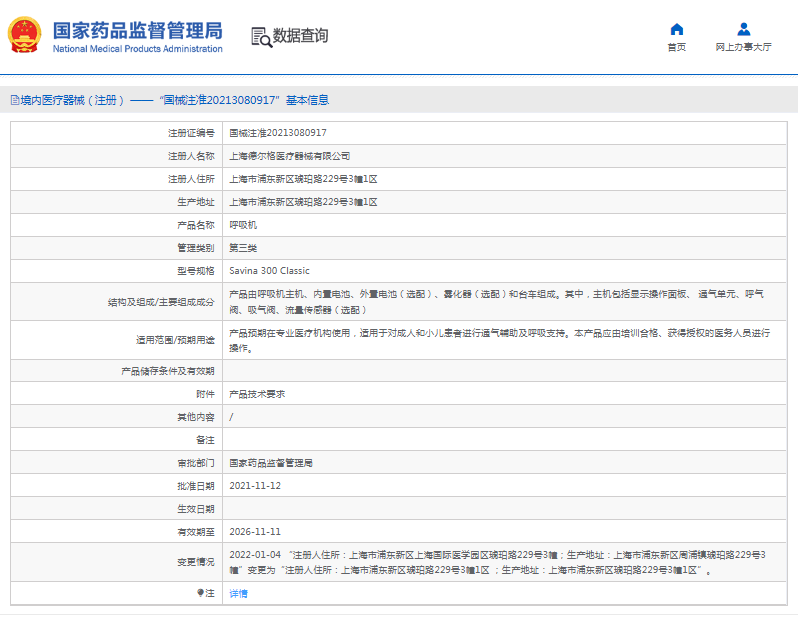The width and height of the screenshot is (798, 617).
Task: Select the 适用范围 description text
Action: click(x=499, y=340)
